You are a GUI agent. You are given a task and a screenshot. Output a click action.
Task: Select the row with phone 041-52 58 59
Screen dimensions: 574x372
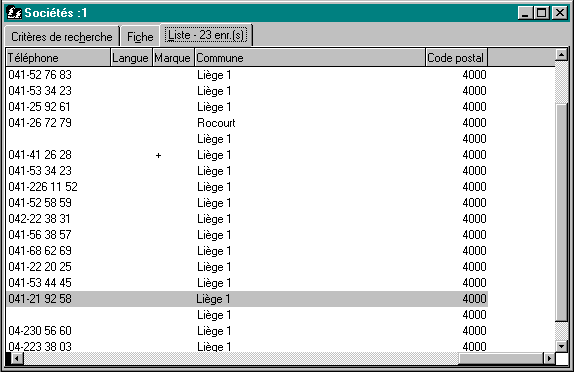[x=247, y=202]
